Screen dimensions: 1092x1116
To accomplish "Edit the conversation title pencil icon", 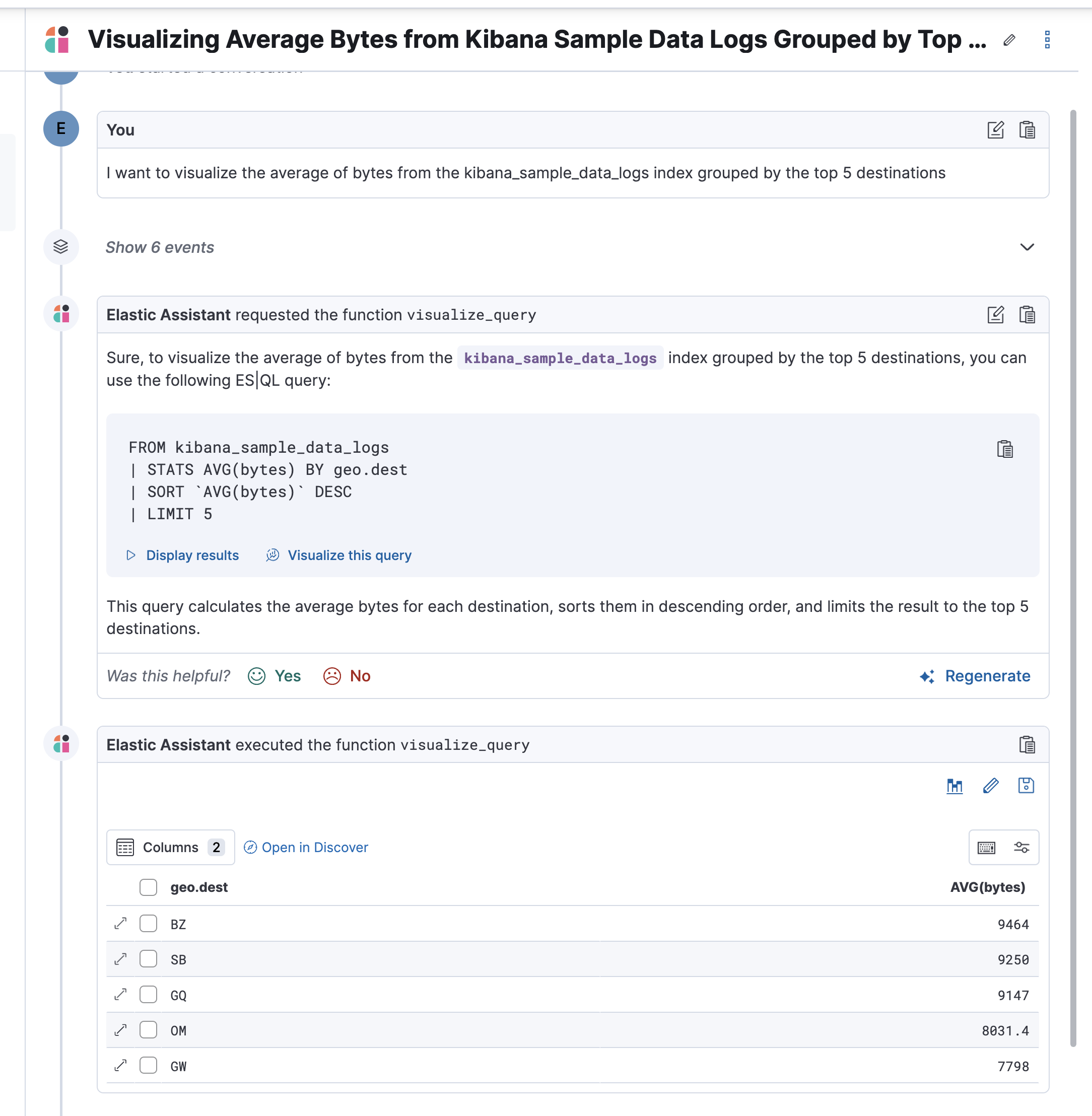I will pyautogui.click(x=1009, y=40).
